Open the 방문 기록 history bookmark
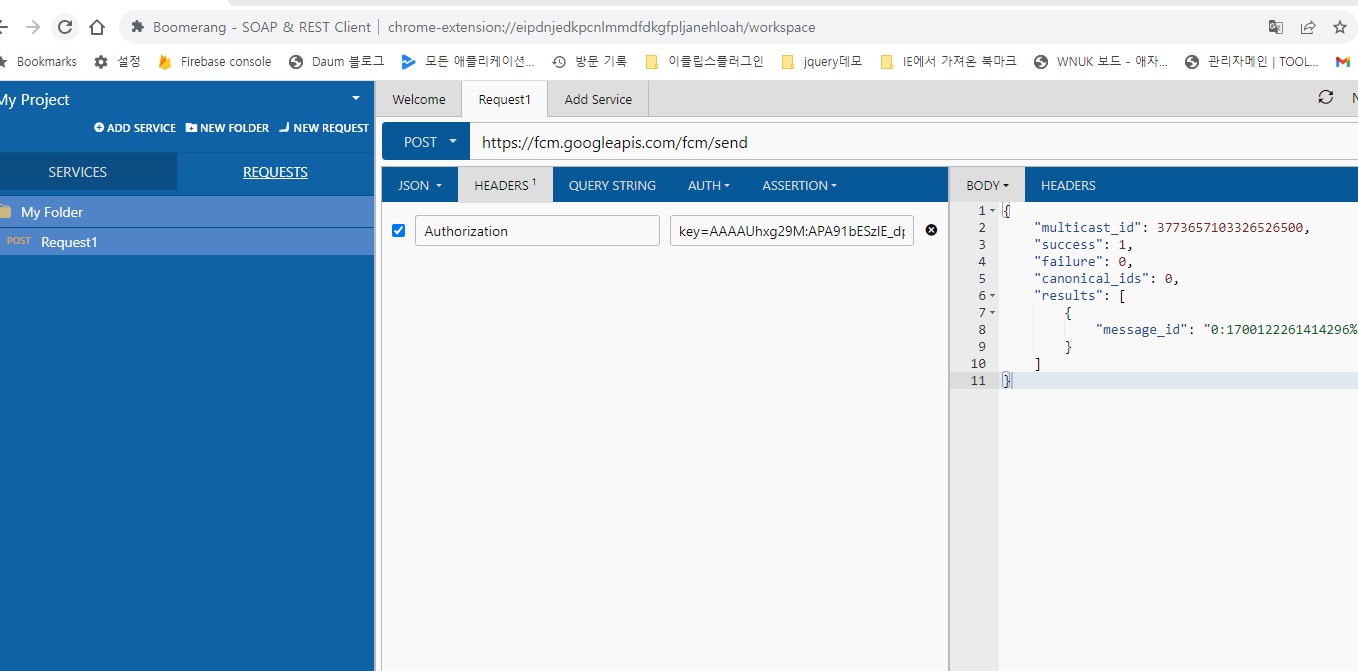Viewport: 1358px width, 671px height. pyautogui.click(x=590, y=61)
